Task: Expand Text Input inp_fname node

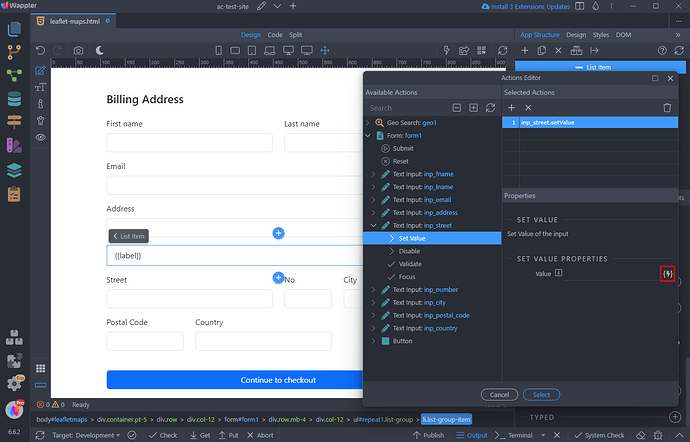Action: [373, 174]
